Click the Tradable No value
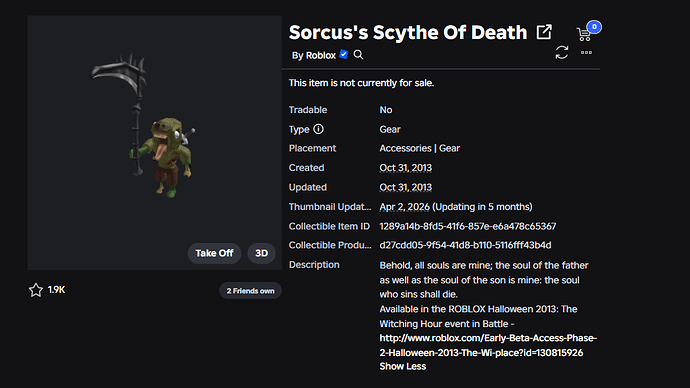The height and width of the screenshot is (388, 690). coord(386,110)
